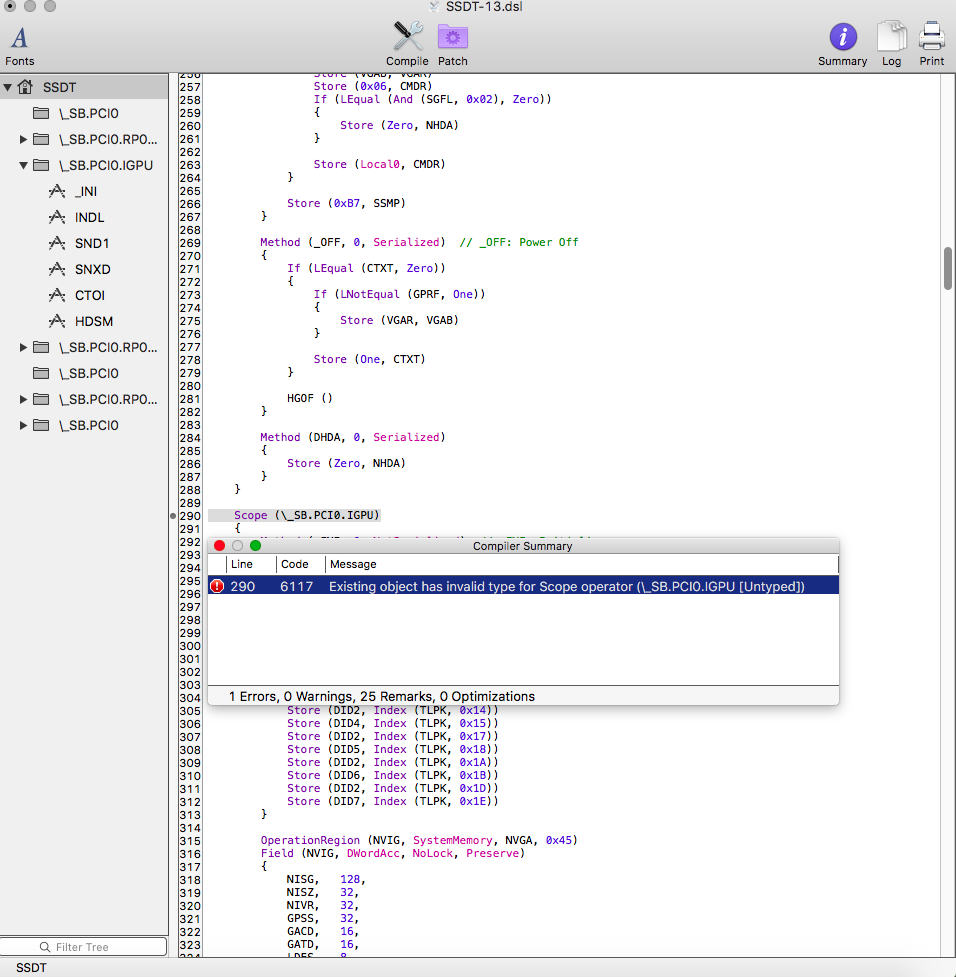Expand the first \_SB.PCI0.RP0 folder
956x977 pixels.
pos(24,139)
